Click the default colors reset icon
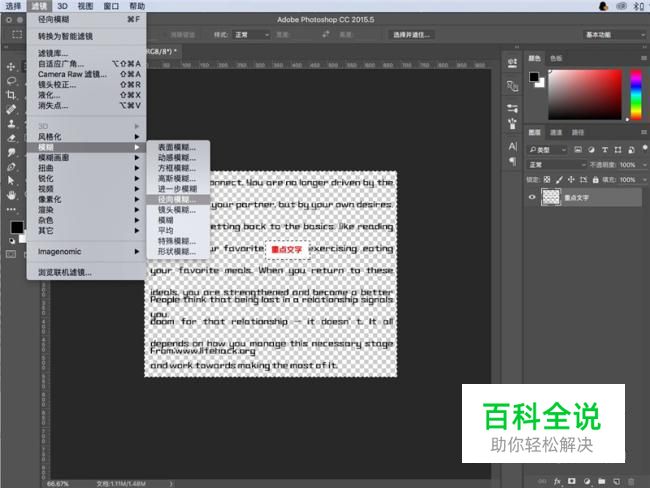This screenshot has height=488, width=650. pos(12,240)
